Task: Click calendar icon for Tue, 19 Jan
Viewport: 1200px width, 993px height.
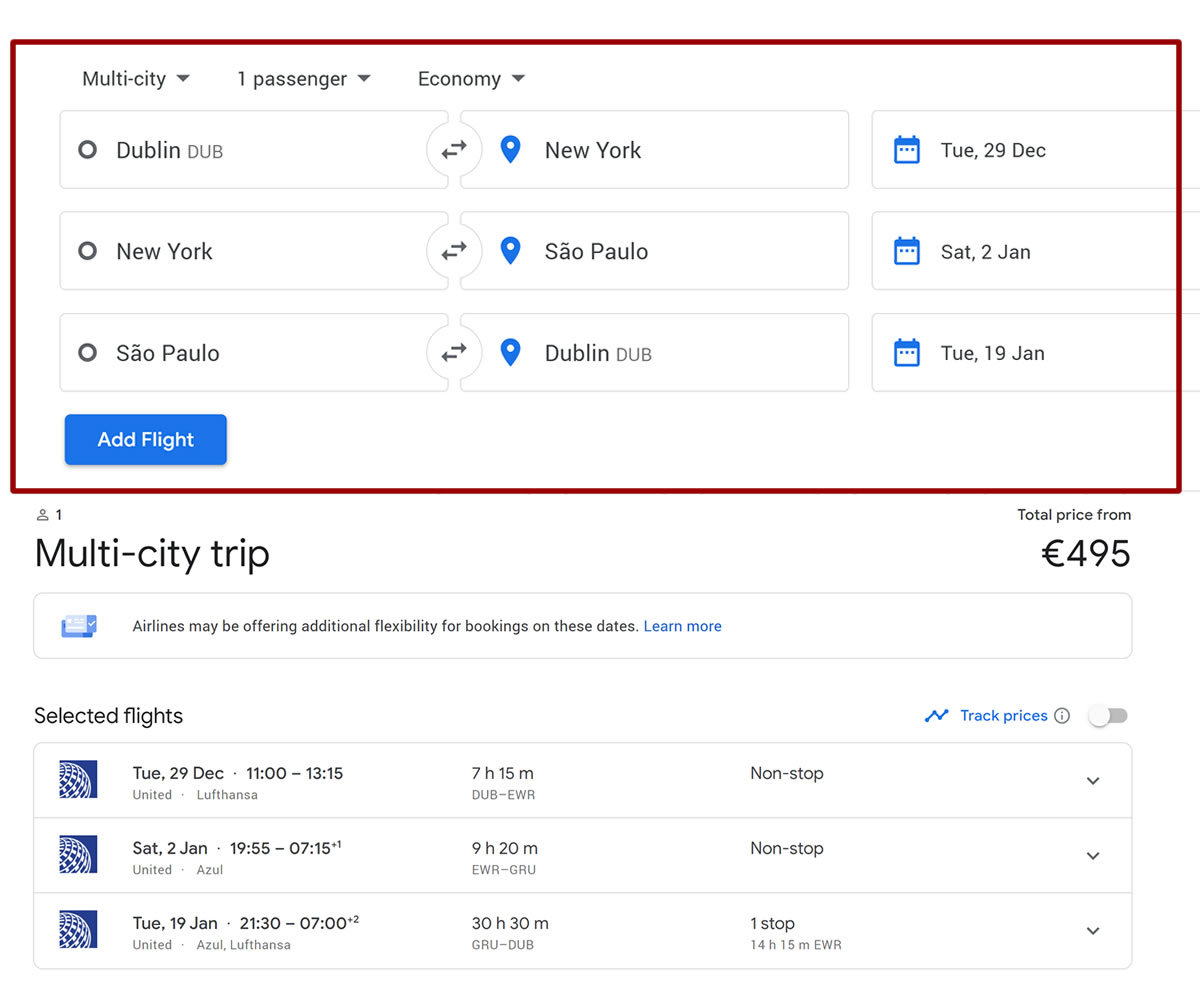Action: [906, 353]
